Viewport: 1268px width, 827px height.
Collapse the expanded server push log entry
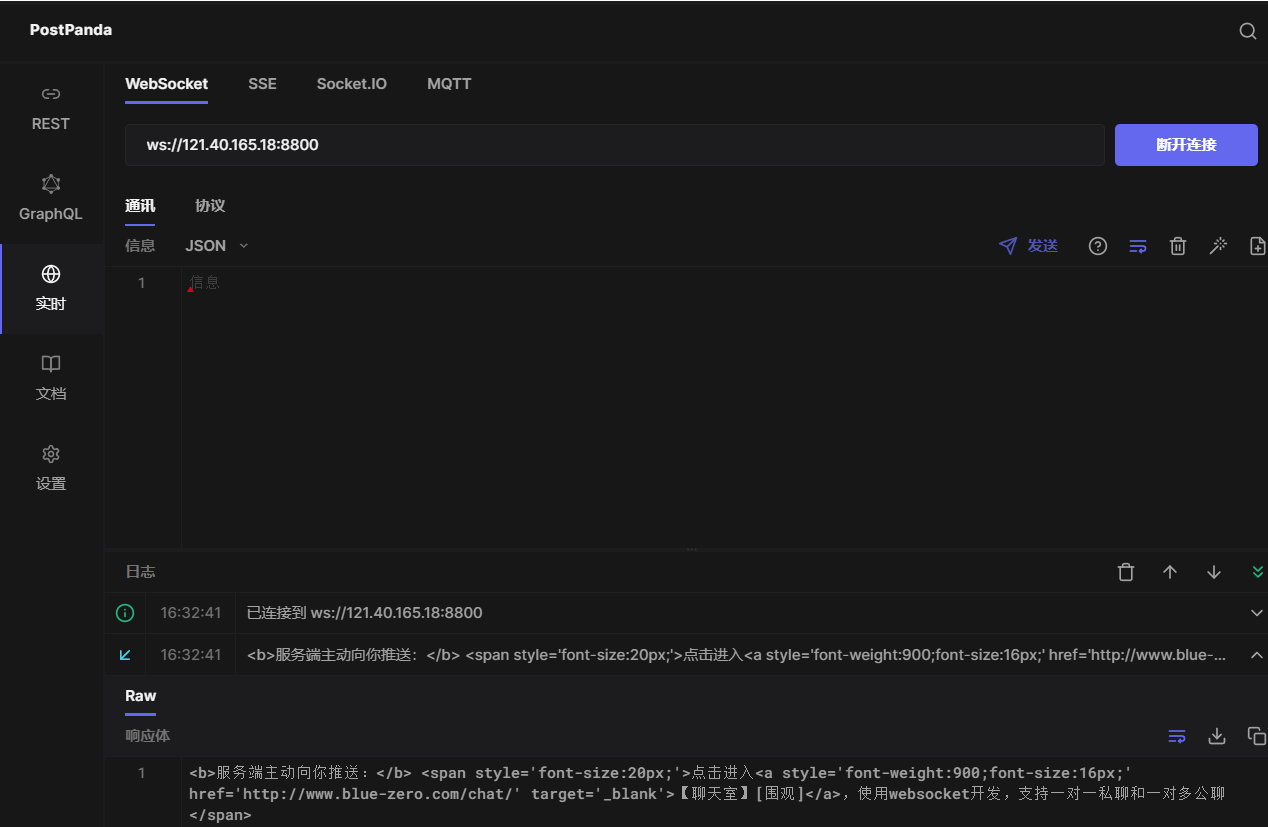[1257, 655]
